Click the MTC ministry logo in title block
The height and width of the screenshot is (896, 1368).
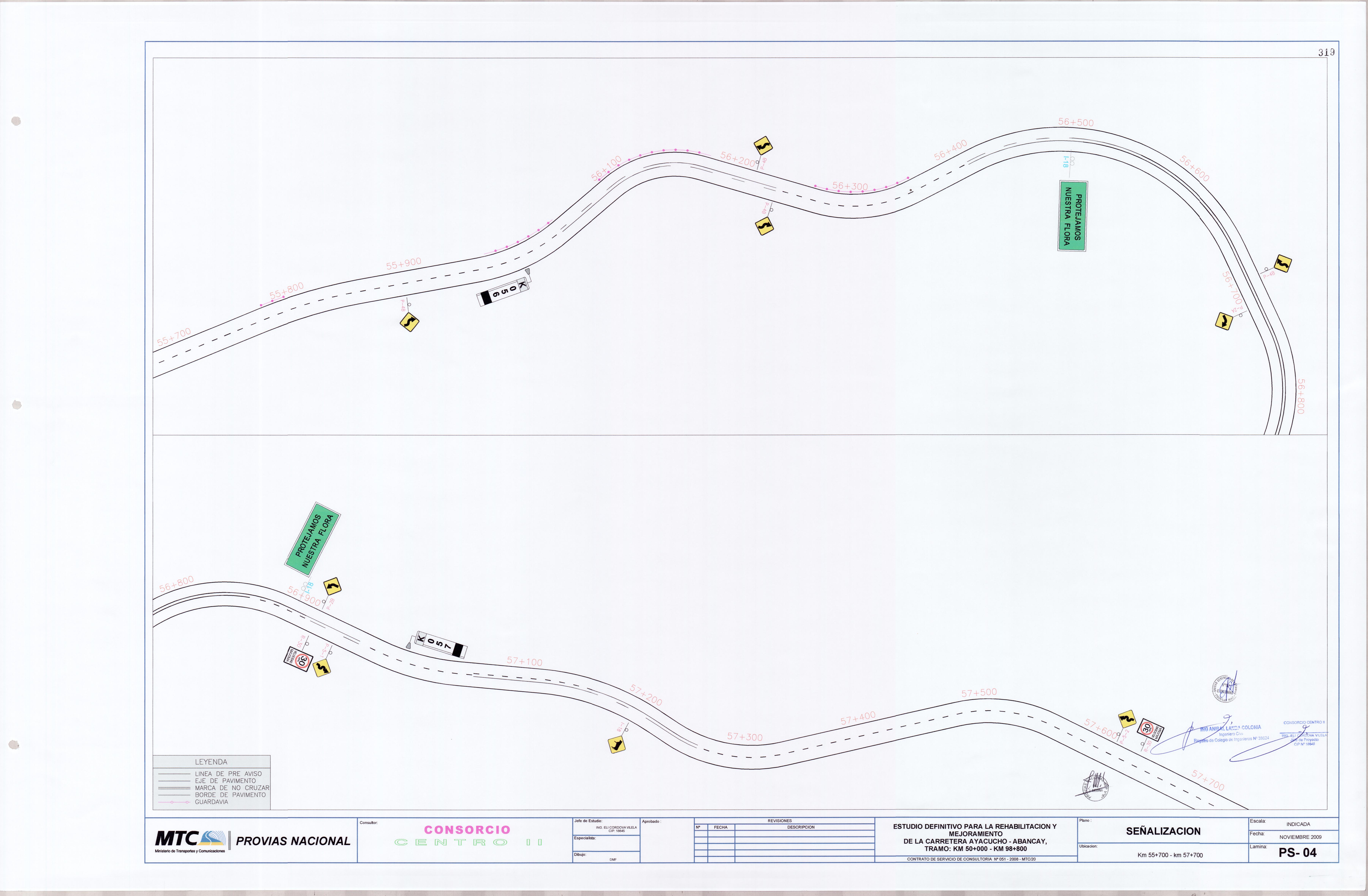190,841
